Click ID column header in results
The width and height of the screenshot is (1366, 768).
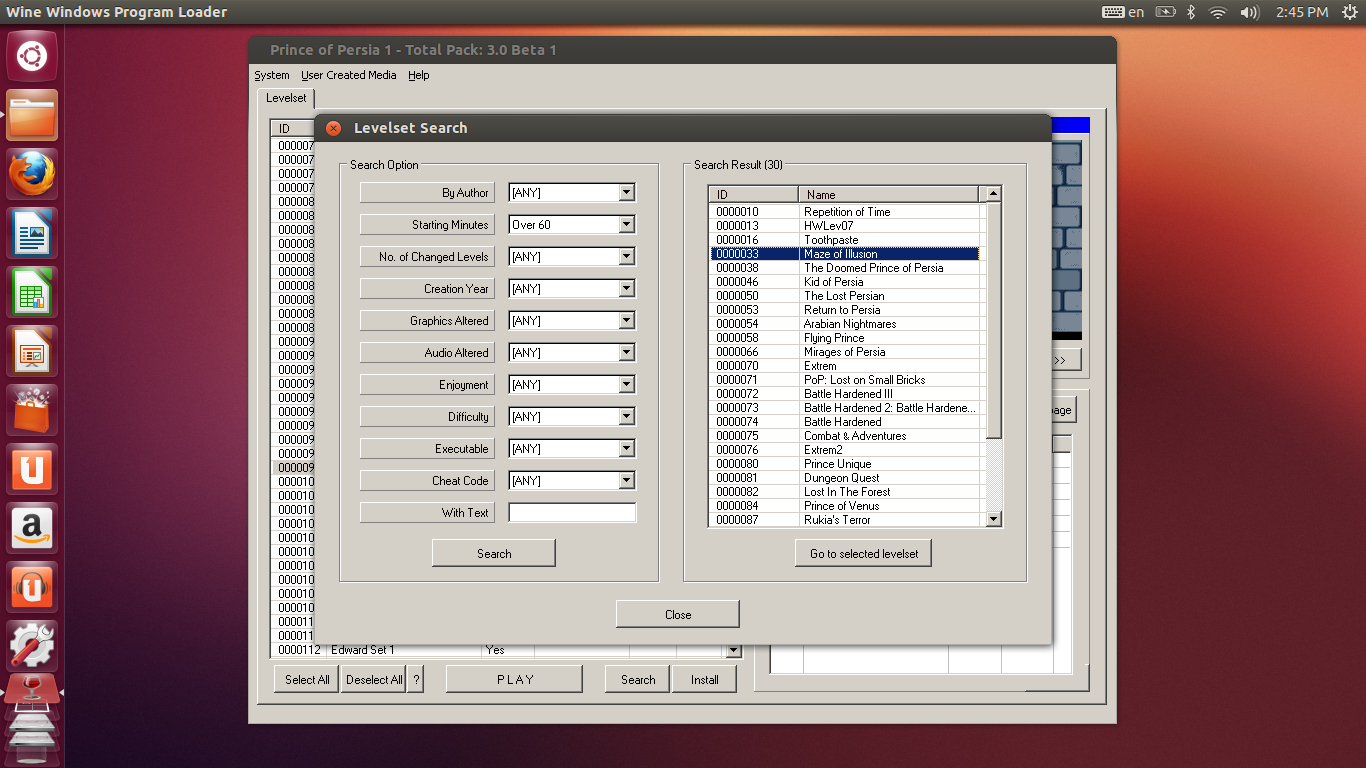coord(754,194)
